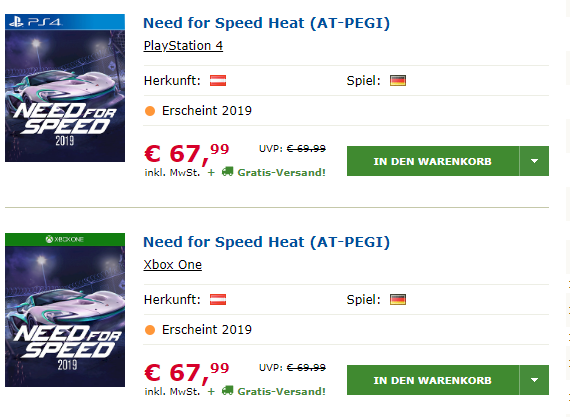This screenshot has width=576, height=419.
Task: Click orange availability dot for PS4 version
Action: pyautogui.click(x=150, y=111)
